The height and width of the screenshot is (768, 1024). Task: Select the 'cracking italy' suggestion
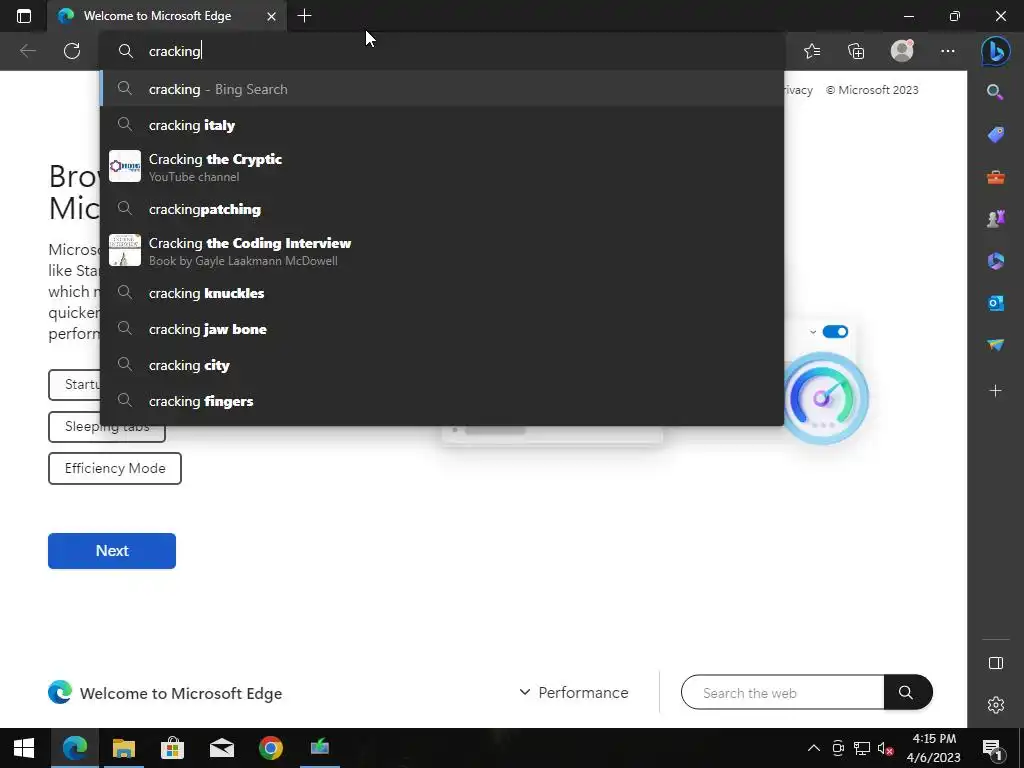pyautogui.click(x=442, y=125)
